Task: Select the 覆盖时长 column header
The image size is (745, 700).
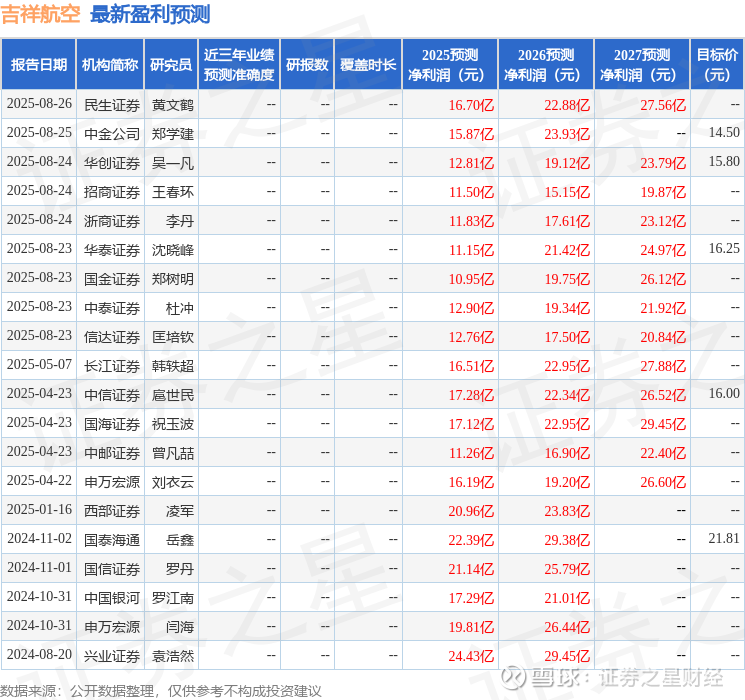Action: 368,64
